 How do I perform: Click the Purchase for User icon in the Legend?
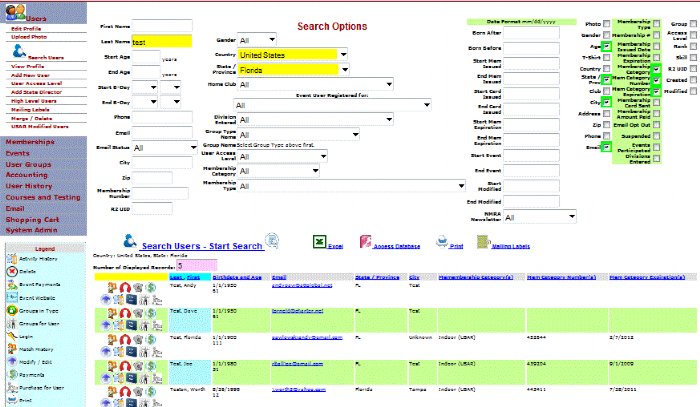(12, 388)
